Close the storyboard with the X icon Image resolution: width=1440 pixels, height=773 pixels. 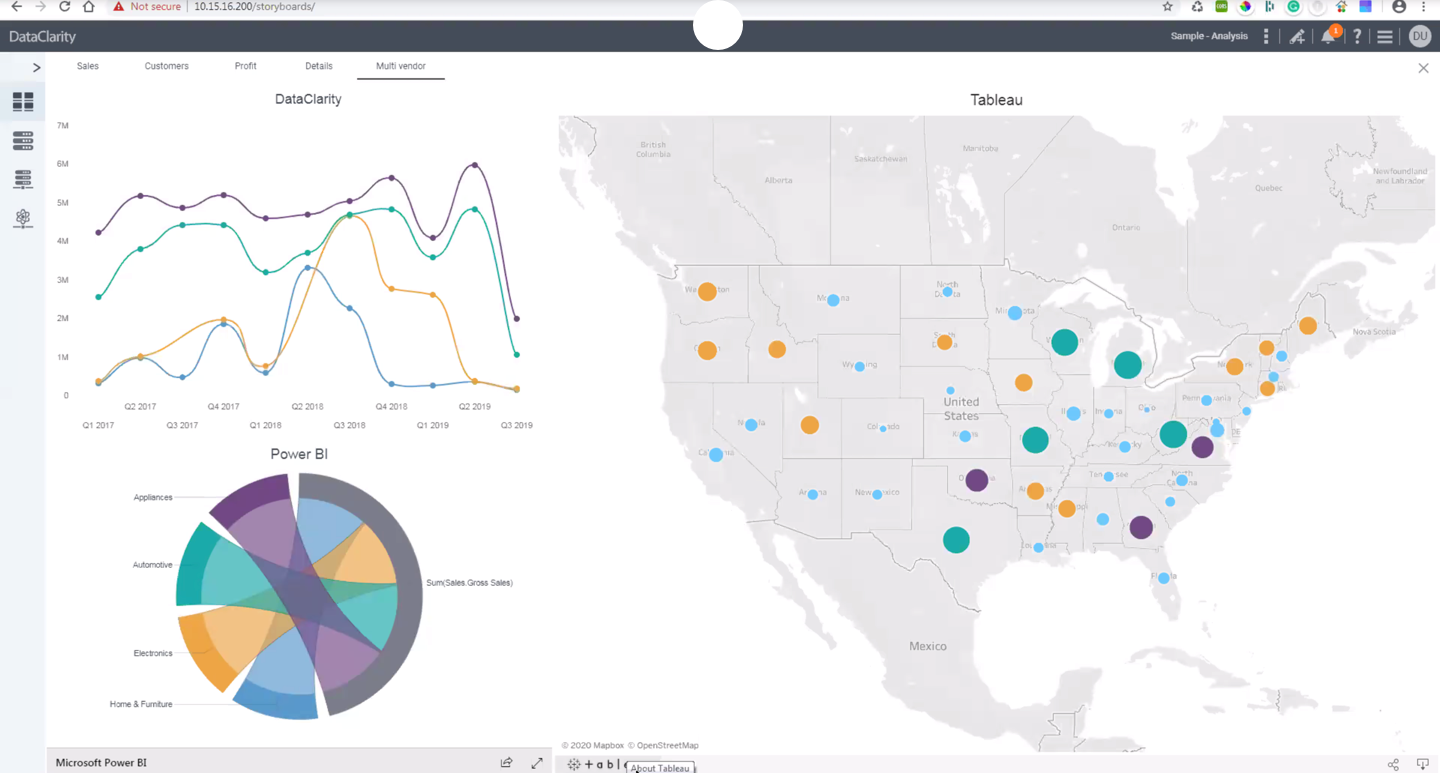point(1424,68)
